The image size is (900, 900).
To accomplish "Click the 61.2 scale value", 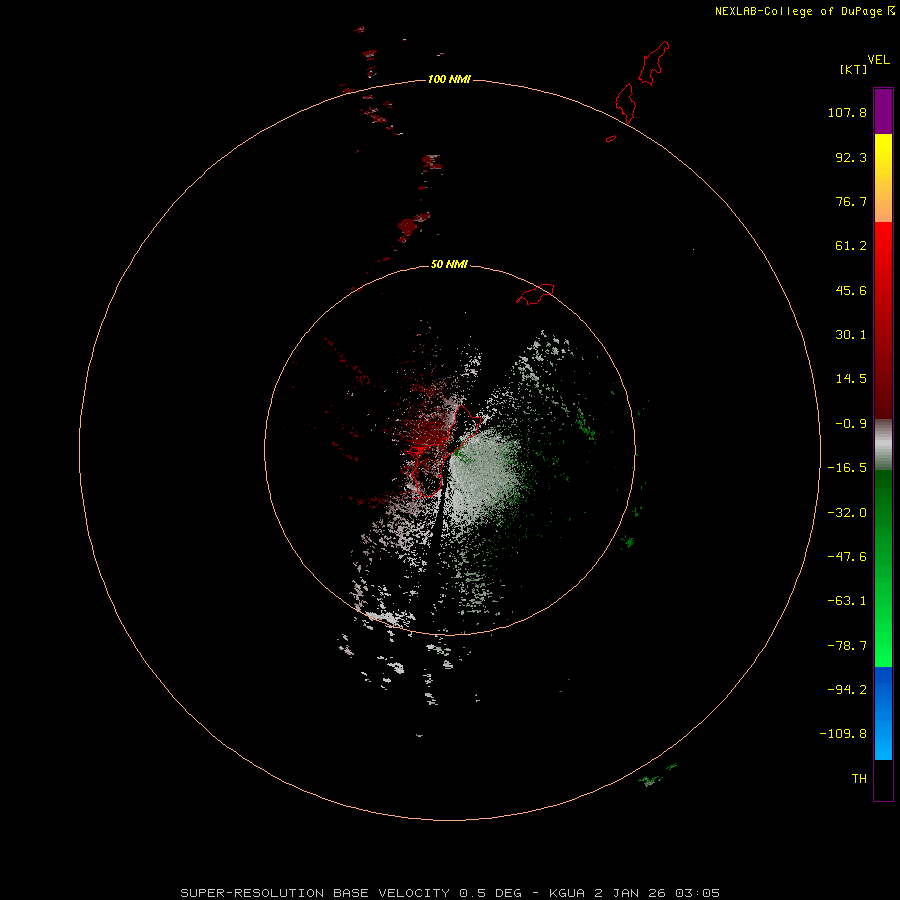I will pyautogui.click(x=851, y=246).
